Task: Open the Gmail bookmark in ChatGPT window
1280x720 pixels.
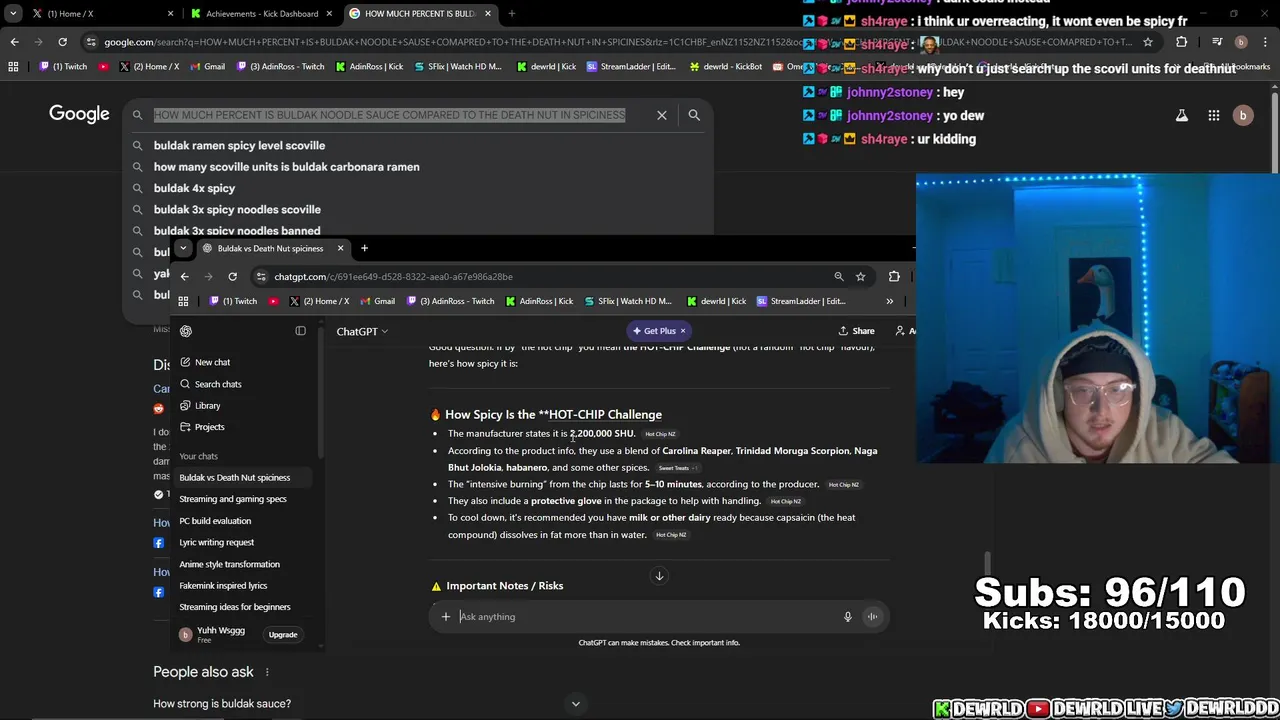Action: click(x=377, y=301)
